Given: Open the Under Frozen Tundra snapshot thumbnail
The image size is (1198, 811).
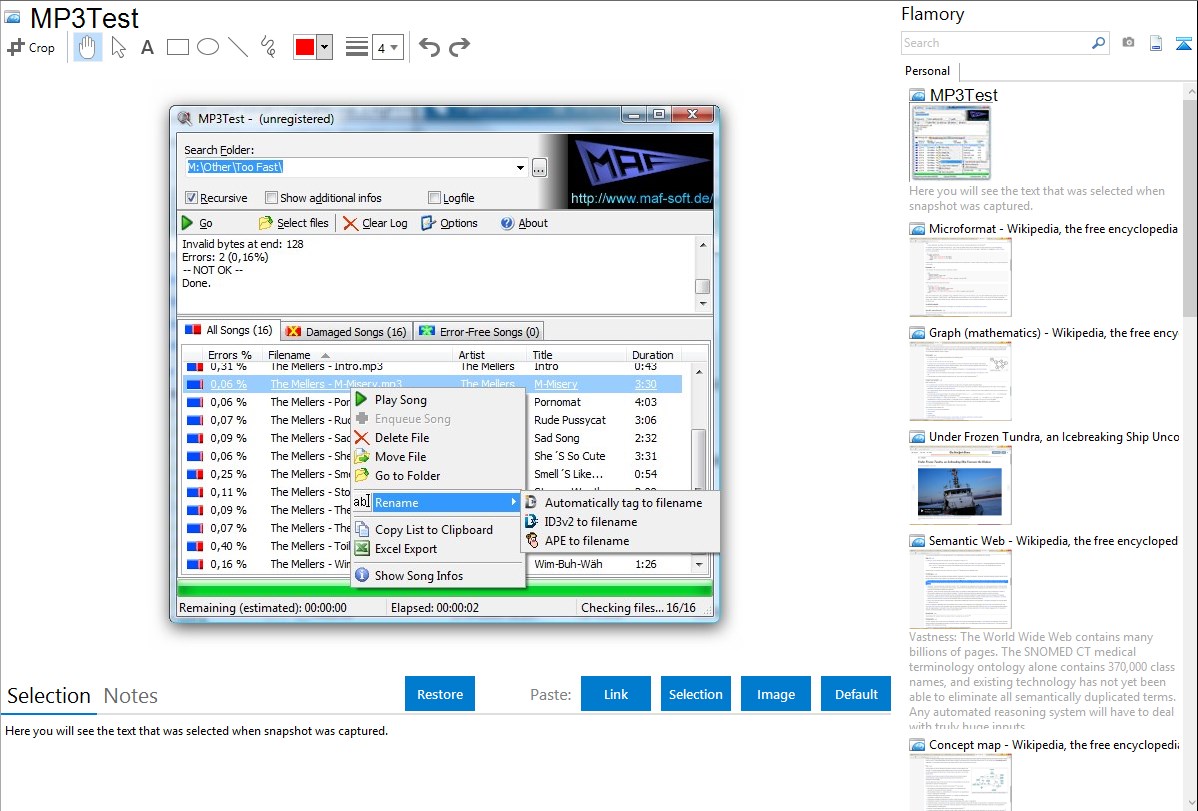Looking at the screenshot, I should [960, 485].
